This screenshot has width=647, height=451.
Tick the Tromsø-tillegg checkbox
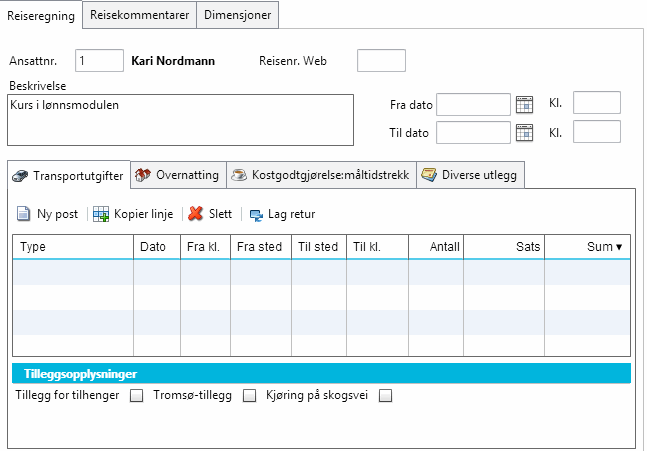pyautogui.click(x=250, y=395)
